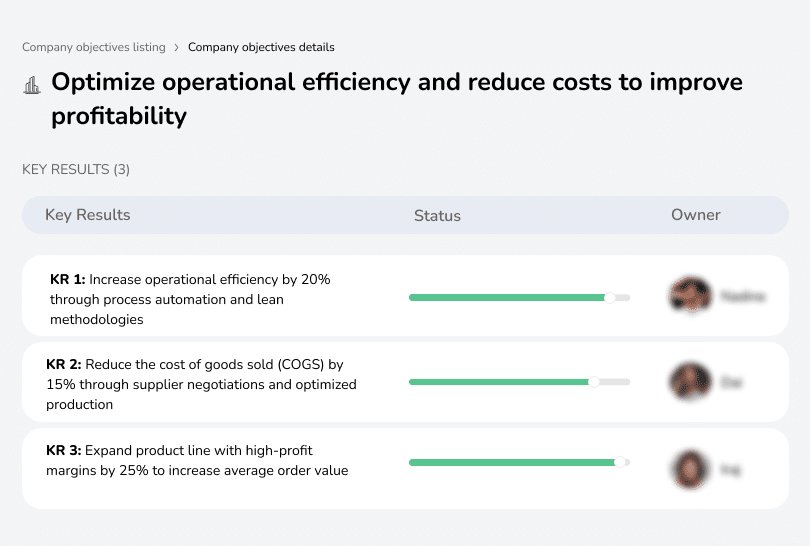Click the Owner column header

pos(695,215)
